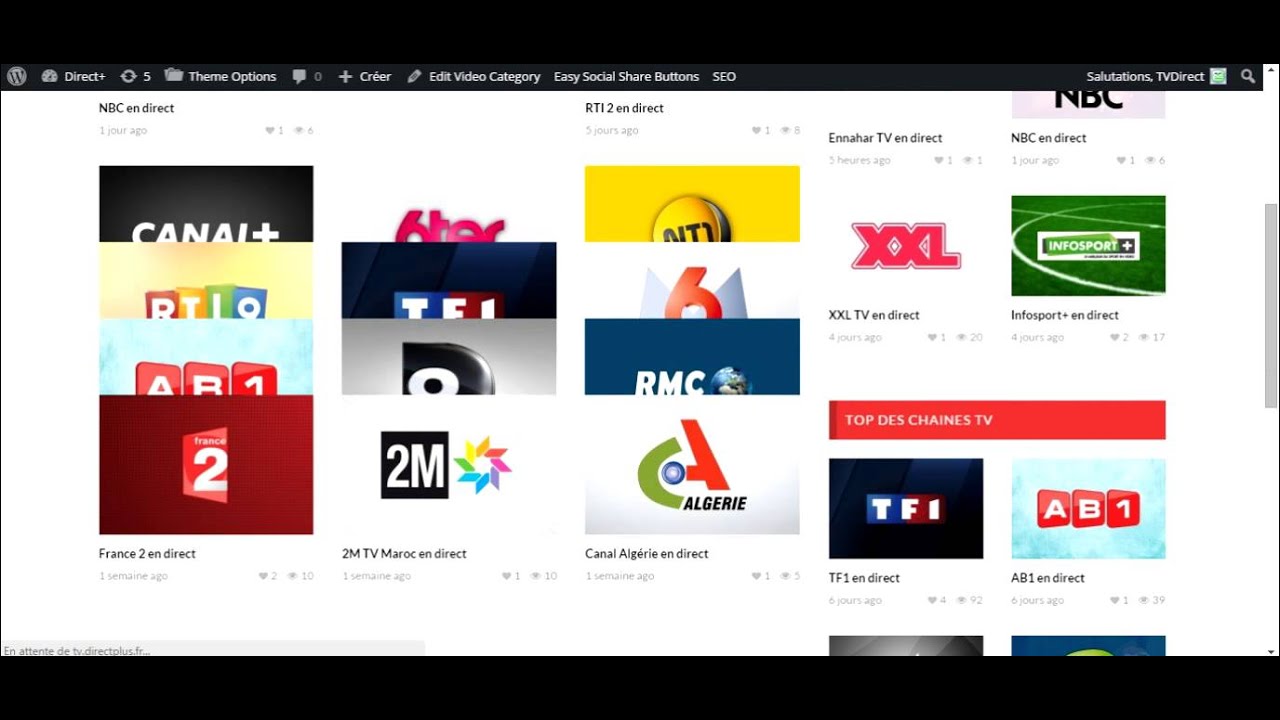Click the NT1 yellow thumbnail
The width and height of the screenshot is (1280, 720).
692,204
